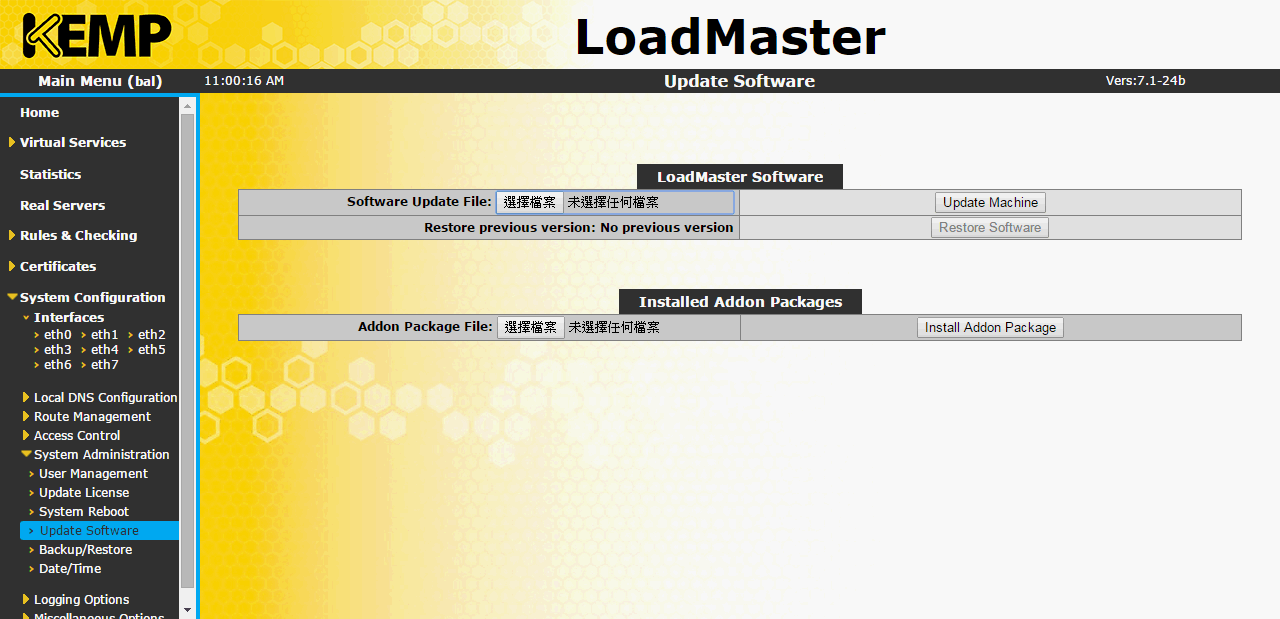Open the Home menu item

coord(39,113)
